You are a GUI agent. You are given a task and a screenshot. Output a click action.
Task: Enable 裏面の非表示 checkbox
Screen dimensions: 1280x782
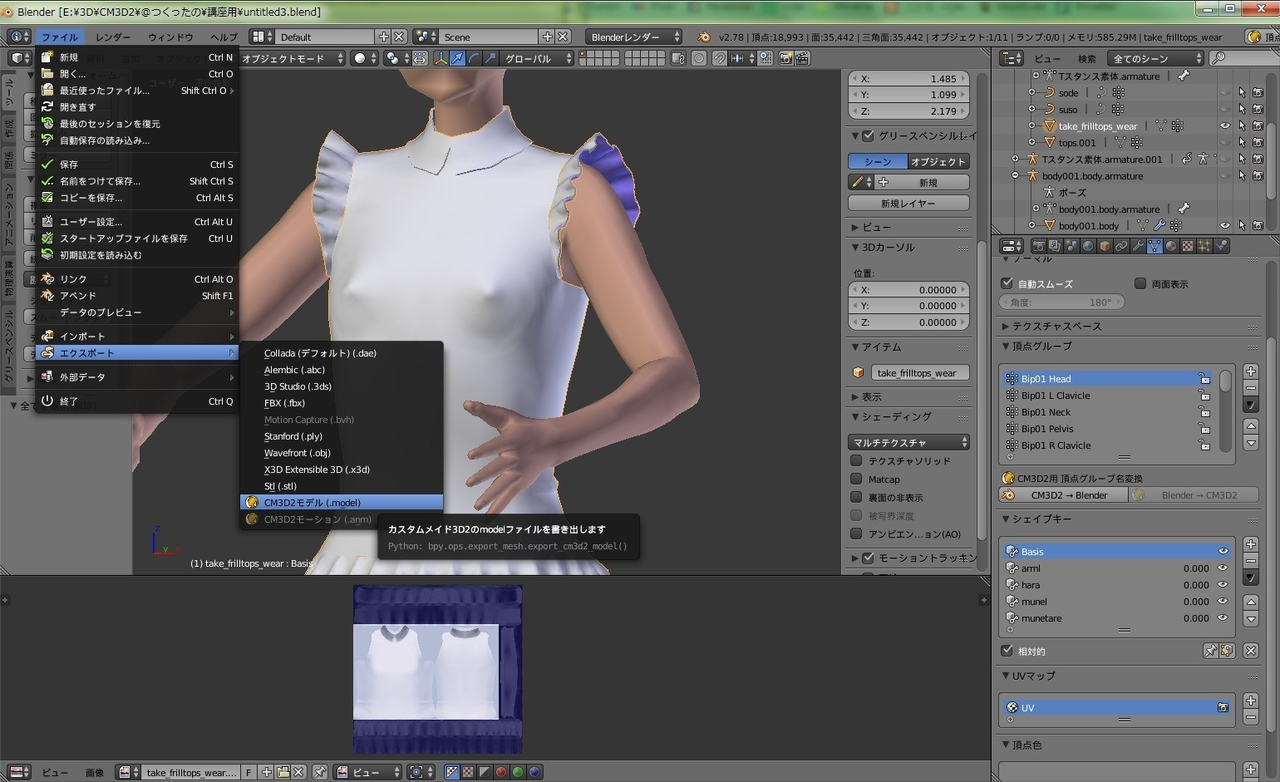(x=856, y=497)
